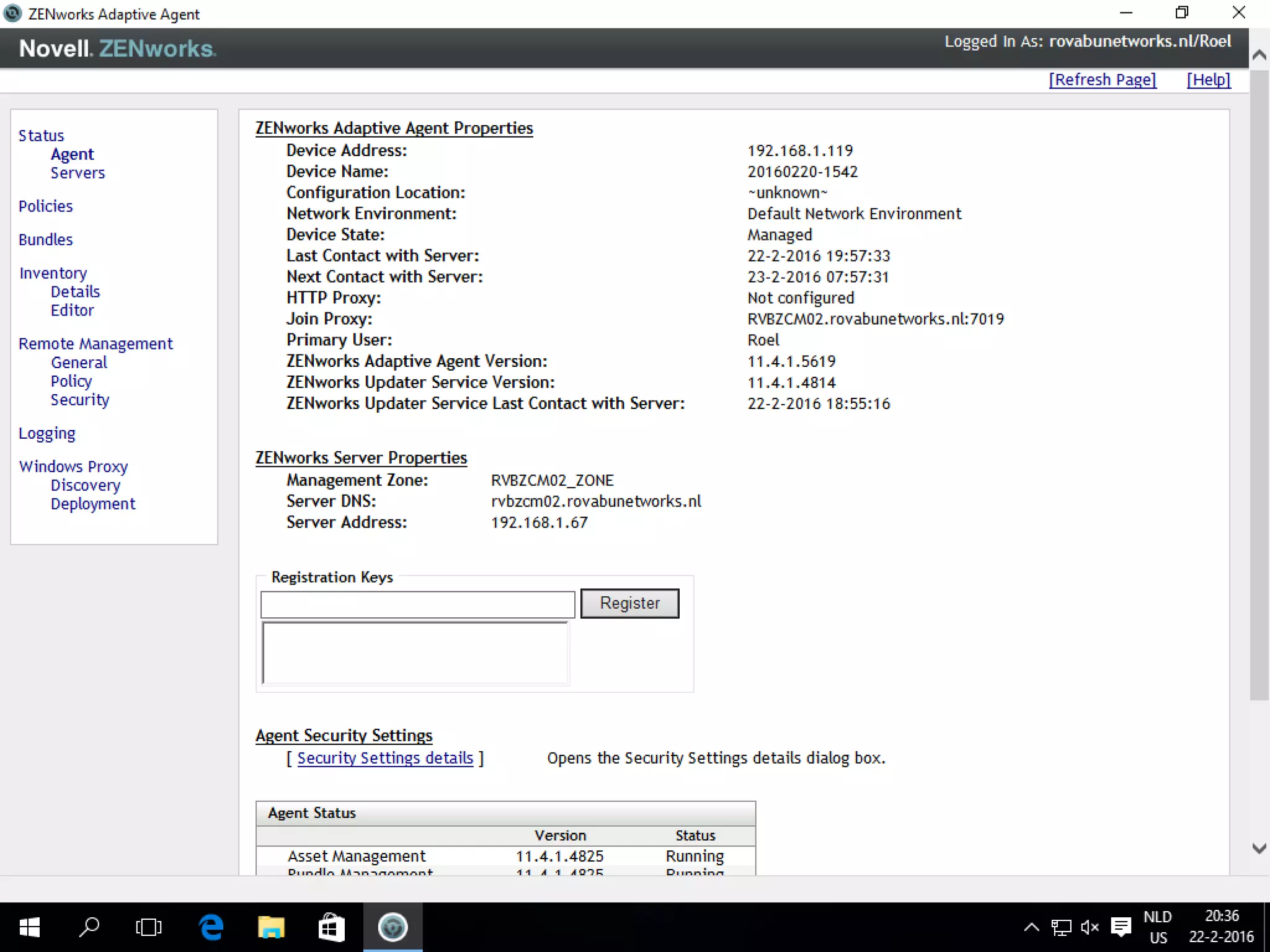Open Remote Management Security page

(79, 400)
